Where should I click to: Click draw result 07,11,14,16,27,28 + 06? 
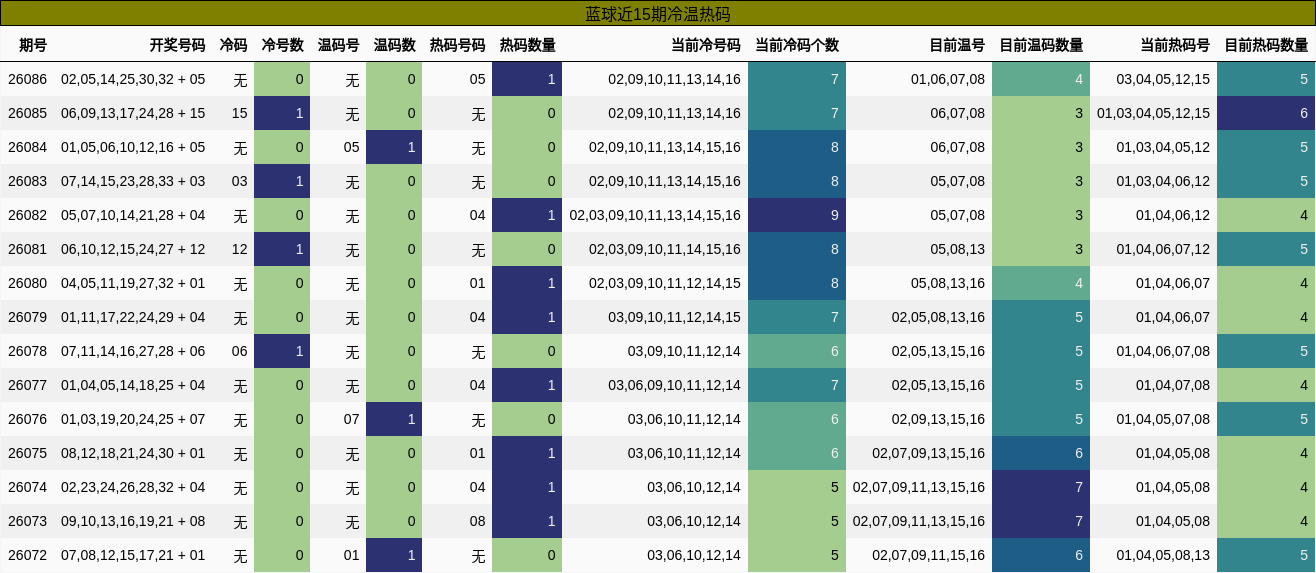click(133, 351)
